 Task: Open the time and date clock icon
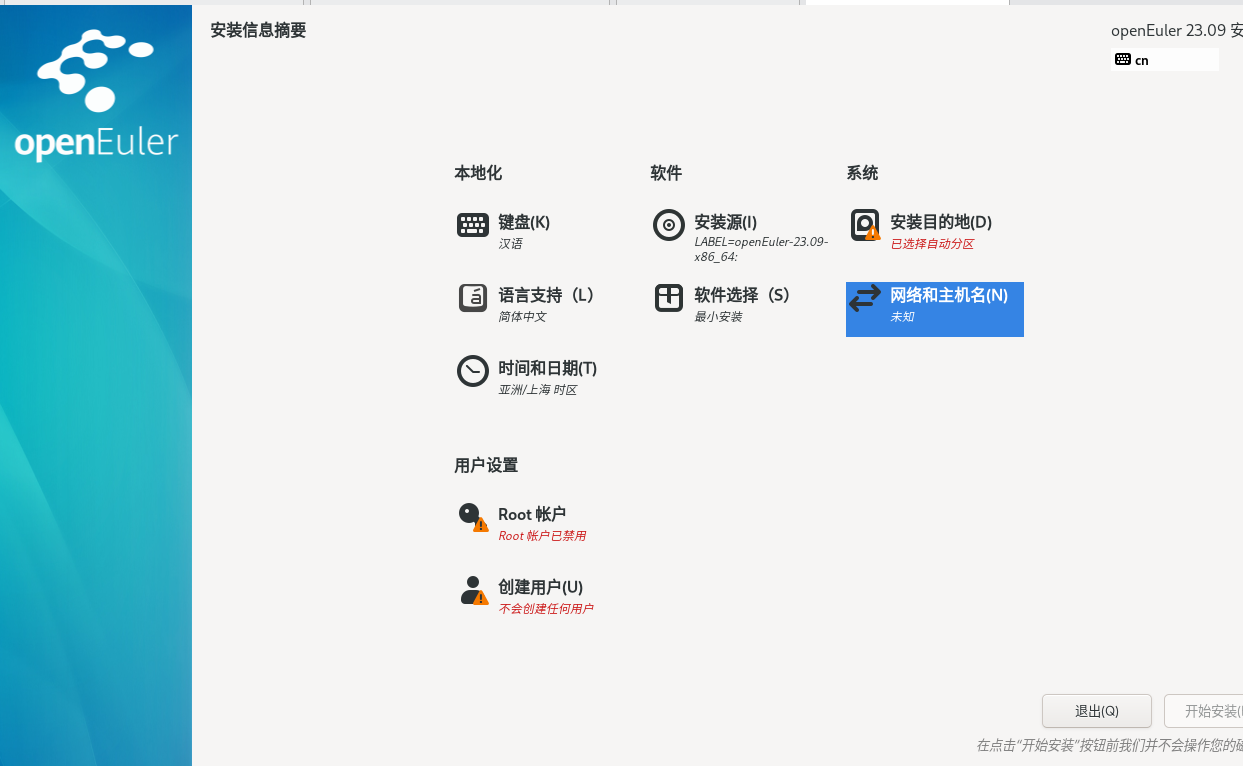tap(473, 371)
